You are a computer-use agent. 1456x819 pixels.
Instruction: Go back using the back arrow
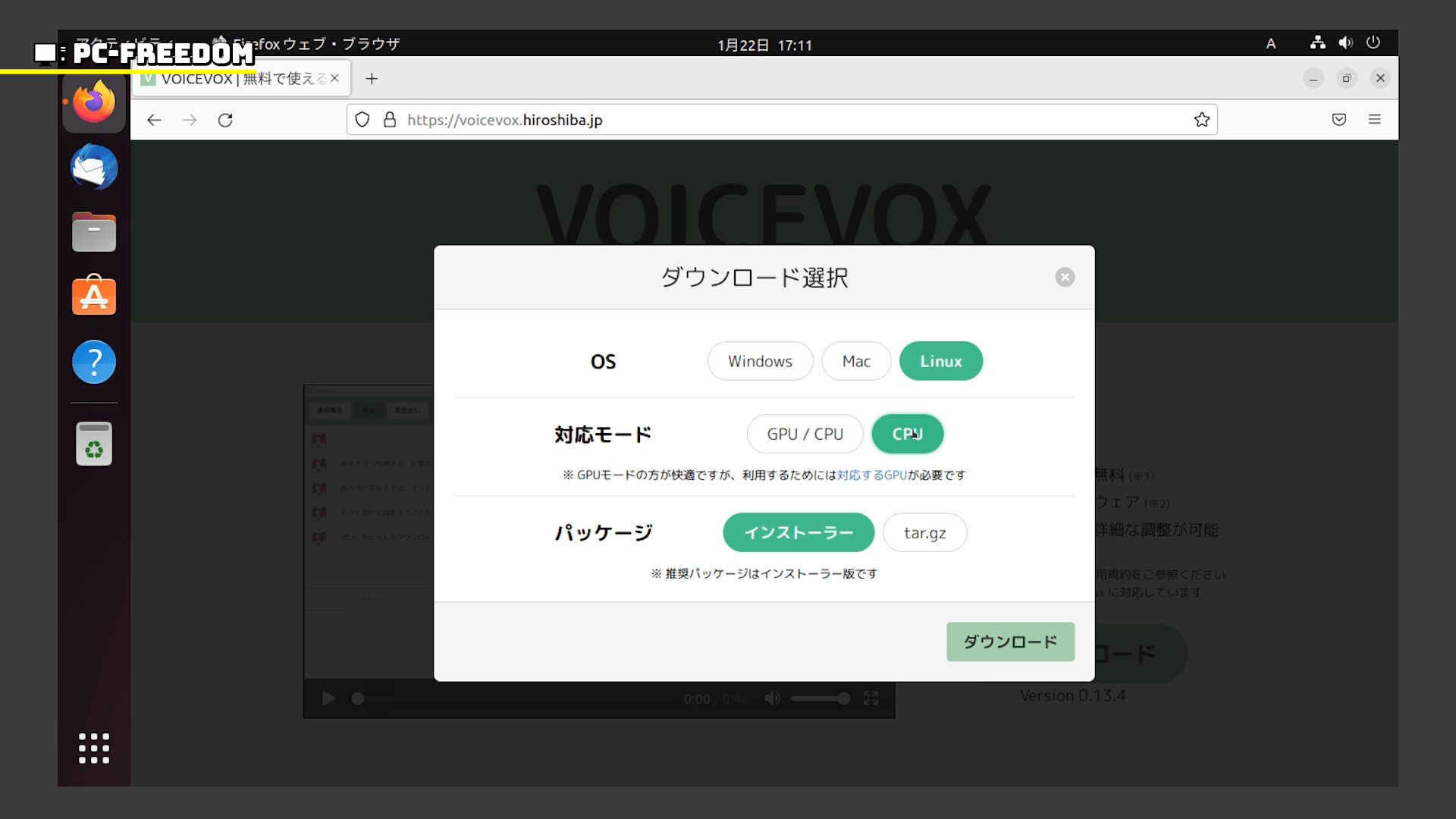coord(154,120)
